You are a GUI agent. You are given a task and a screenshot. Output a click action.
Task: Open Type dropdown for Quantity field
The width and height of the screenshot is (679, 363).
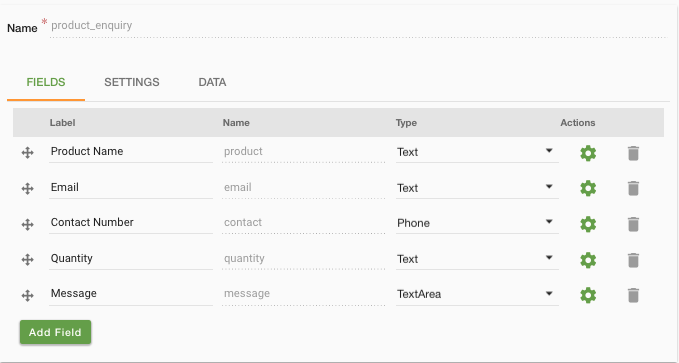(x=477, y=259)
